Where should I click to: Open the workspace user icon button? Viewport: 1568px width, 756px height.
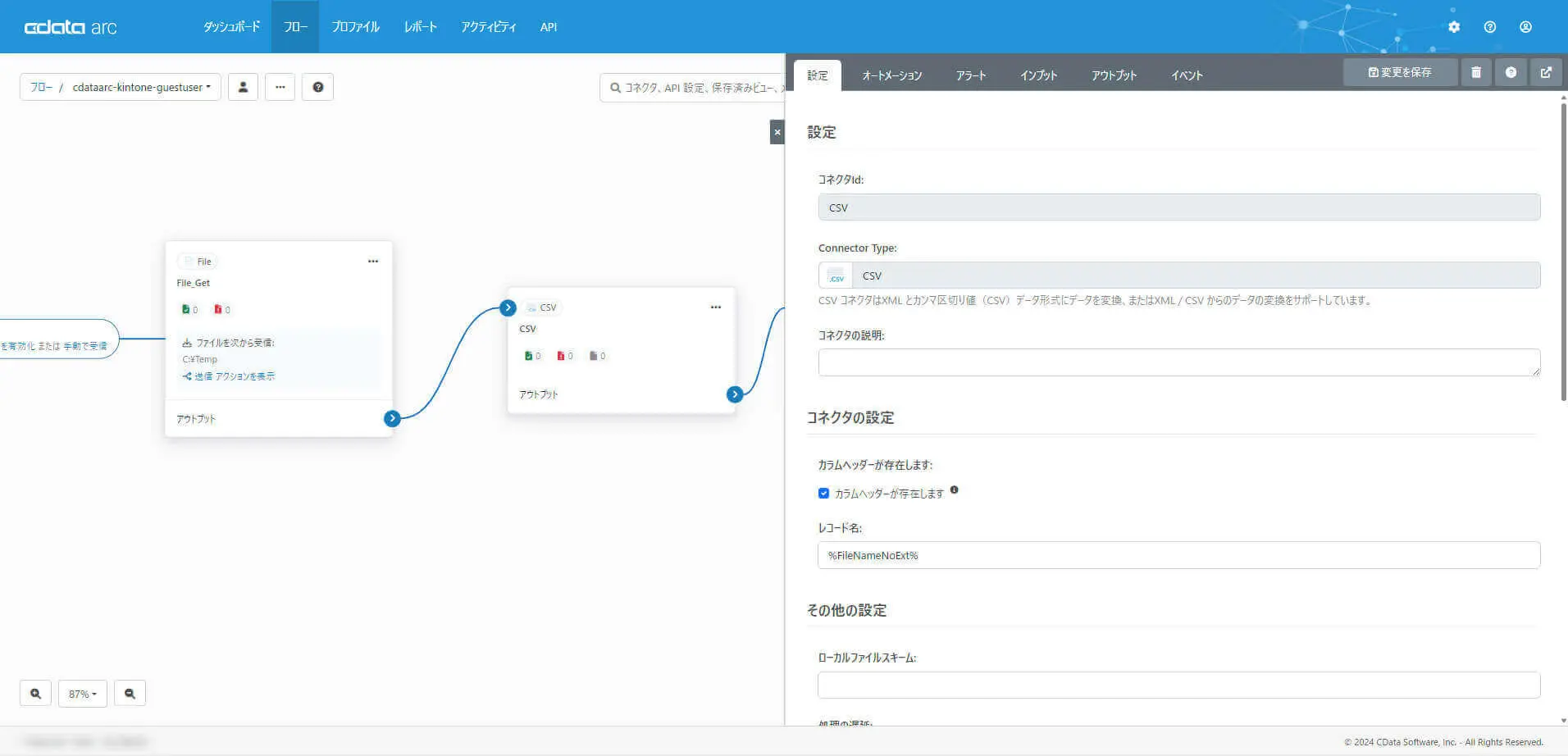(x=243, y=87)
